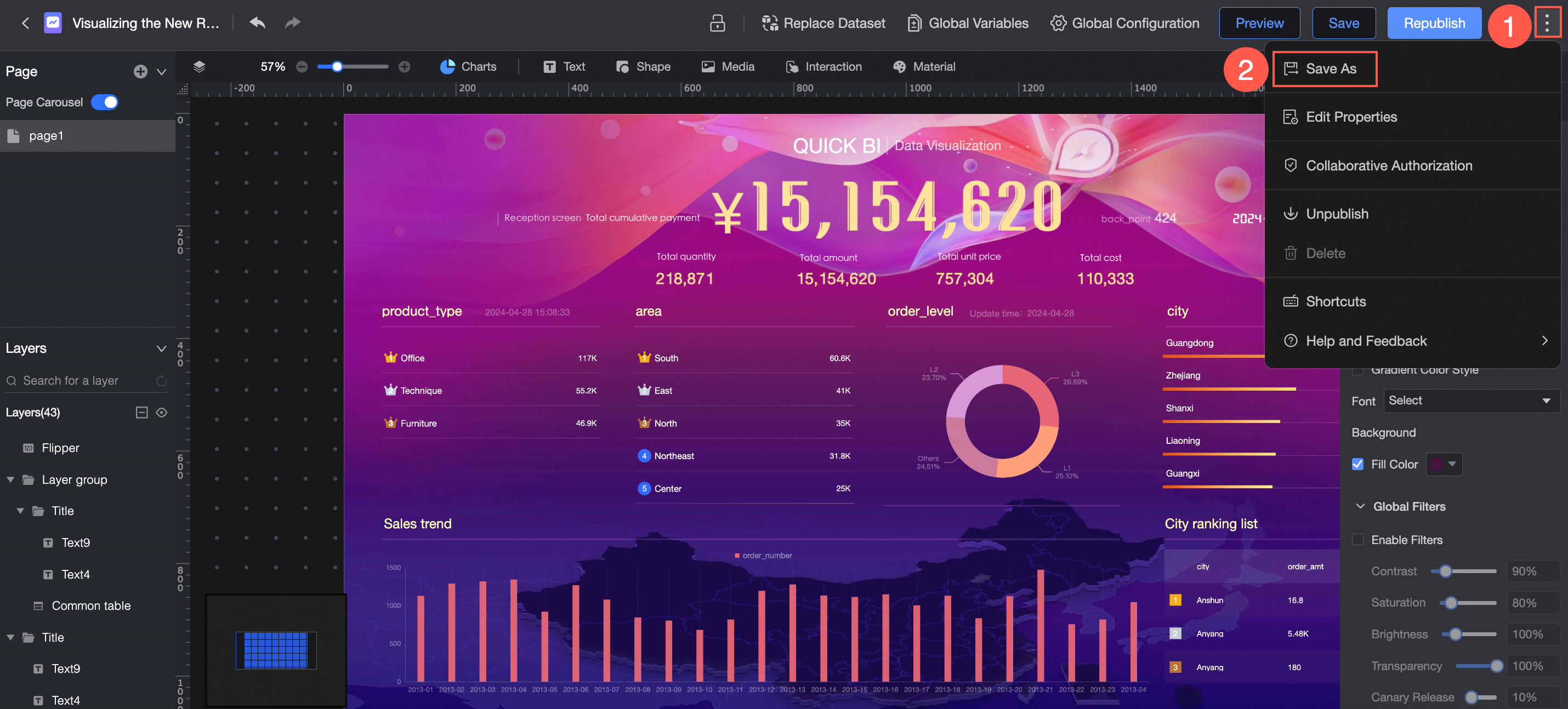
Task: Click the Republish button
Action: tap(1434, 23)
